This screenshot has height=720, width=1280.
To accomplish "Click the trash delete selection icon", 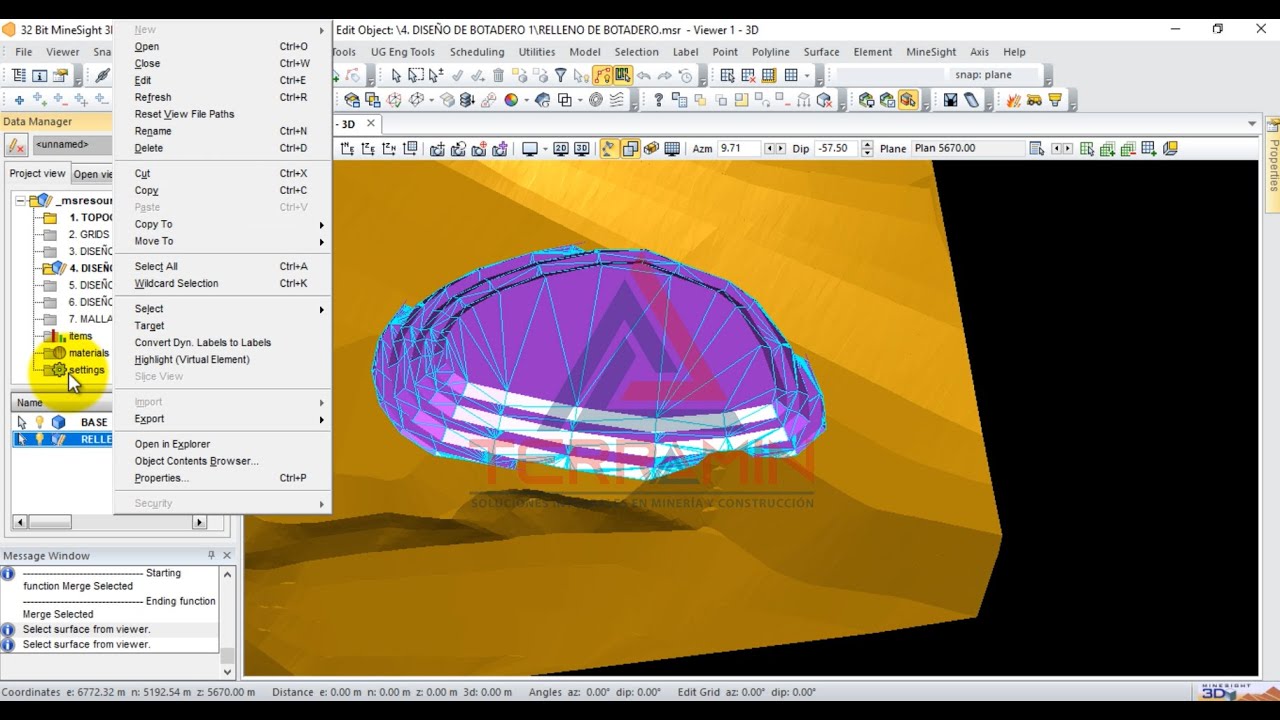I will pos(498,75).
